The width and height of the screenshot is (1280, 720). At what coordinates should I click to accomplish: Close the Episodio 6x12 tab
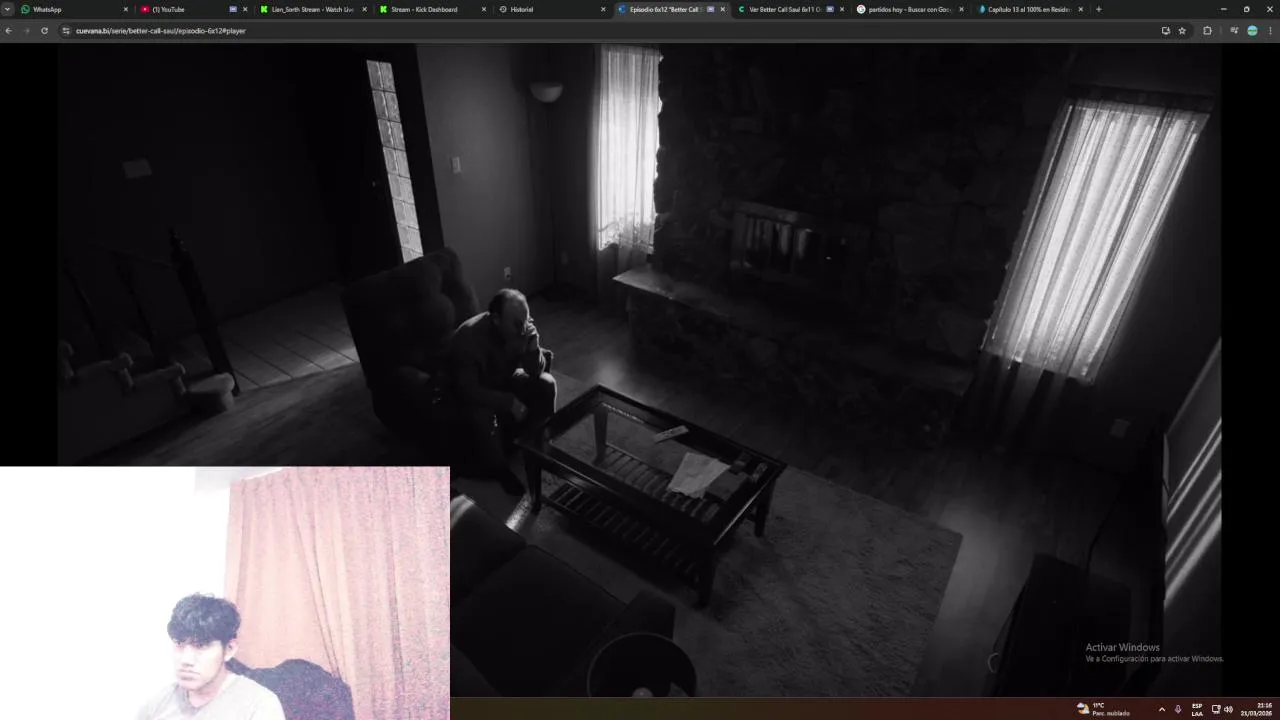(x=723, y=9)
